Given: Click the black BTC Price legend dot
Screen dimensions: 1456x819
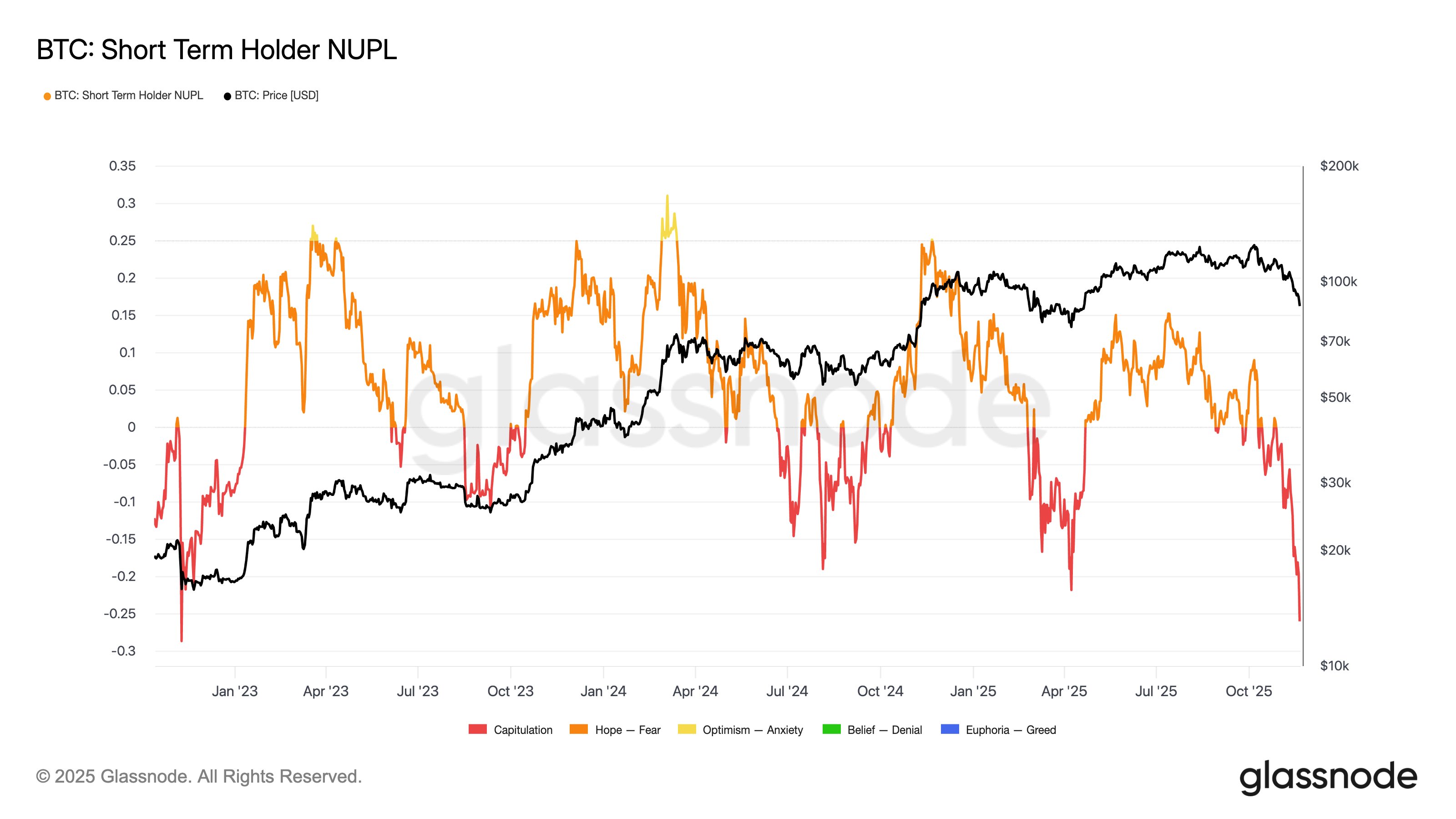Looking at the screenshot, I should (x=227, y=96).
